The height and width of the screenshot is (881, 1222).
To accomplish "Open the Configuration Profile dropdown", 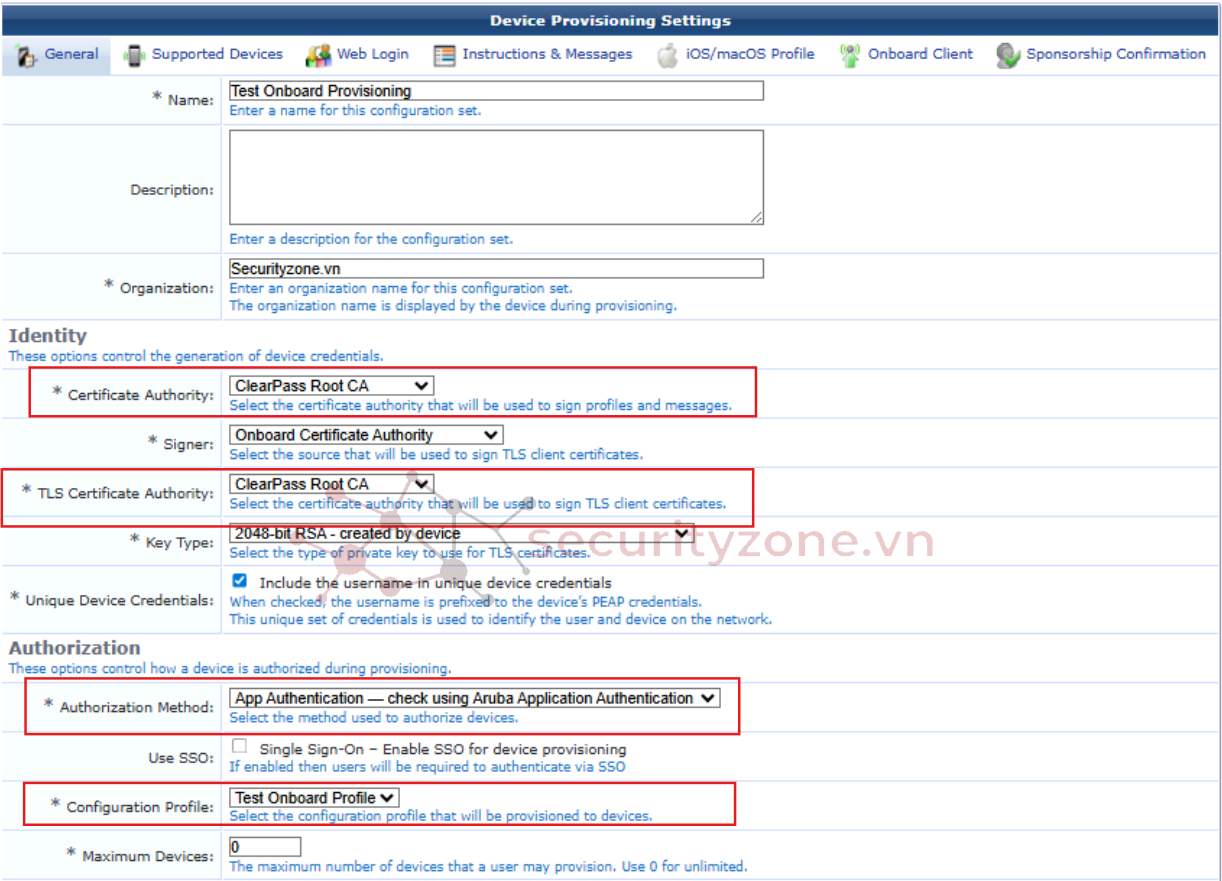I will 314,798.
